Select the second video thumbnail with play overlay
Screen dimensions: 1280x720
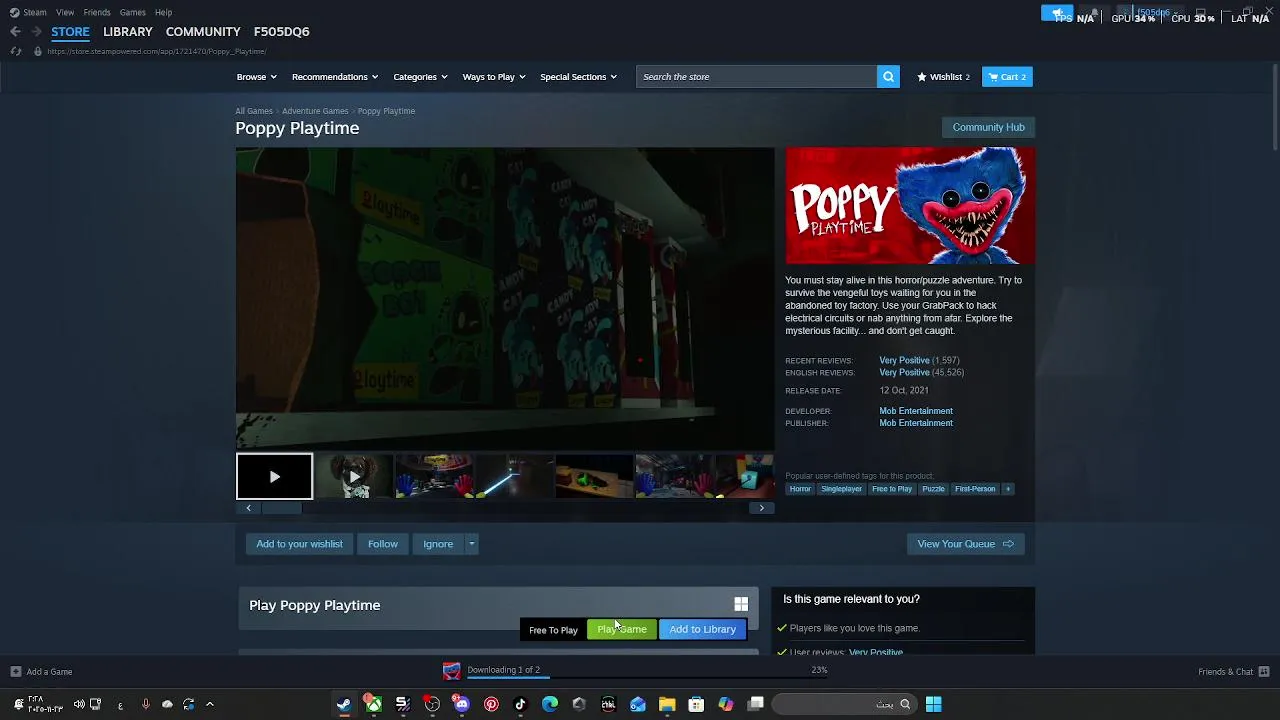[354, 477]
